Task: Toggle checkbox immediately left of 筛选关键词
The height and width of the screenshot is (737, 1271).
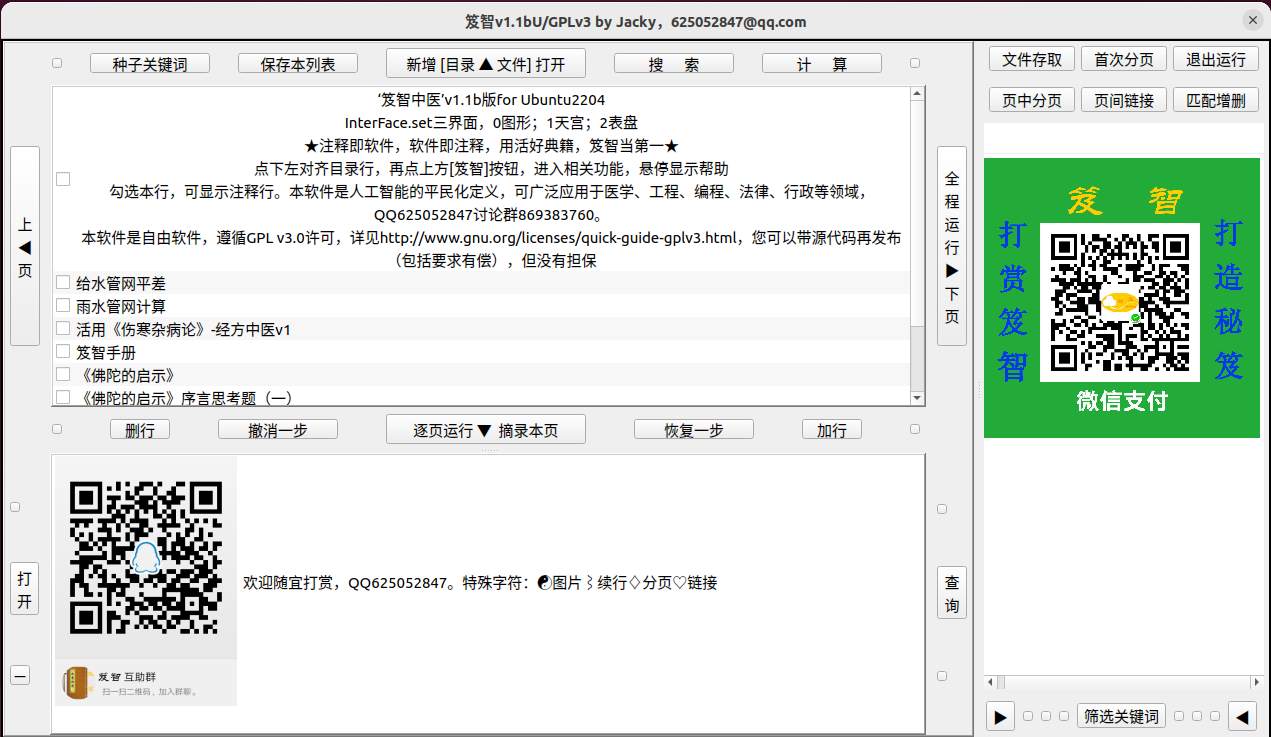Action: (1064, 716)
